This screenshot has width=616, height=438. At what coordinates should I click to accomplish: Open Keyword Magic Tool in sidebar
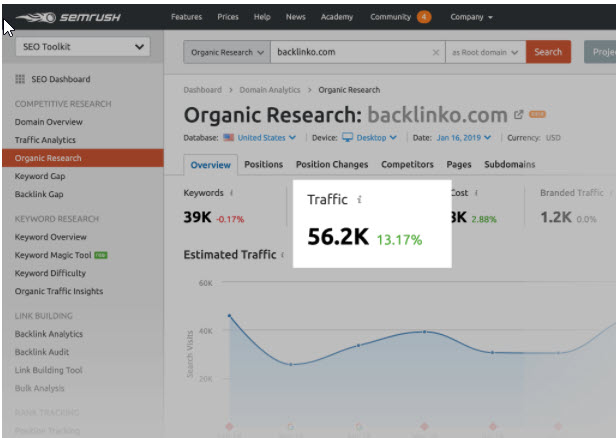tap(53, 255)
